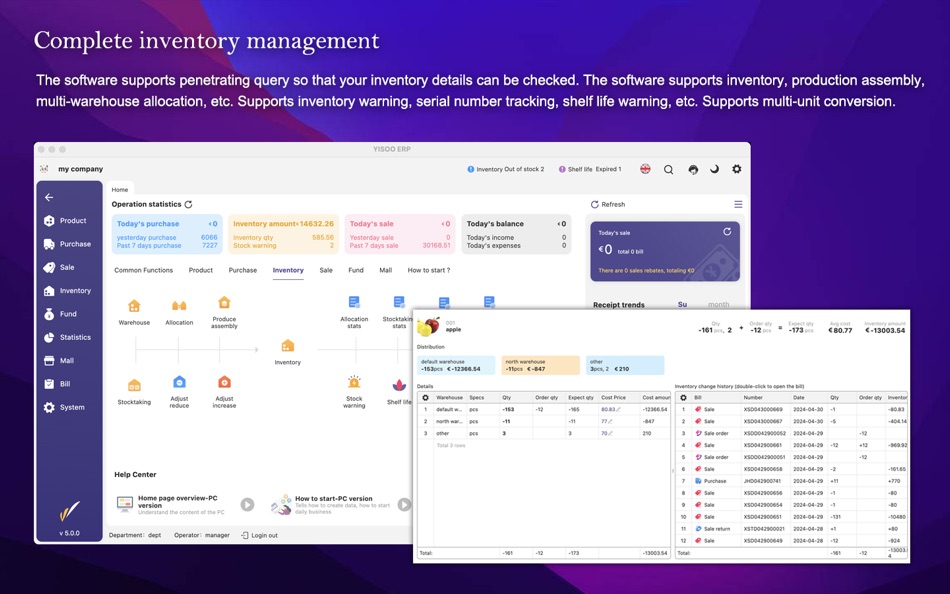Click the Refresh button on right panel

click(x=608, y=204)
